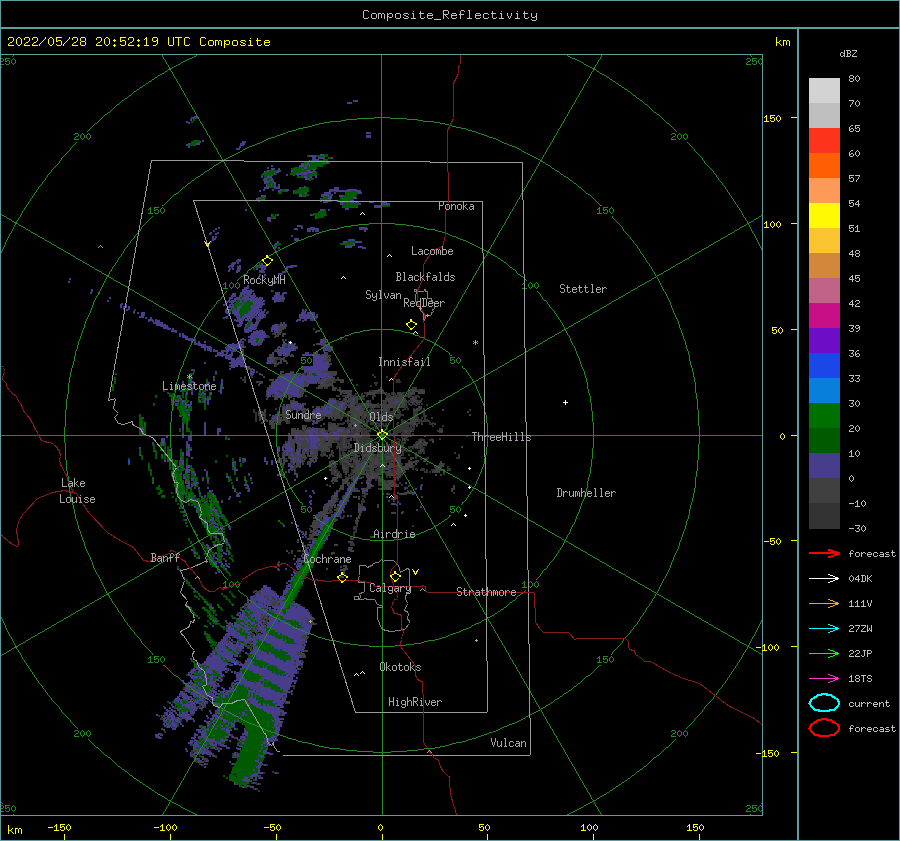
Task: Click the white asterisk east of RedDeer
Action: coord(475,343)
